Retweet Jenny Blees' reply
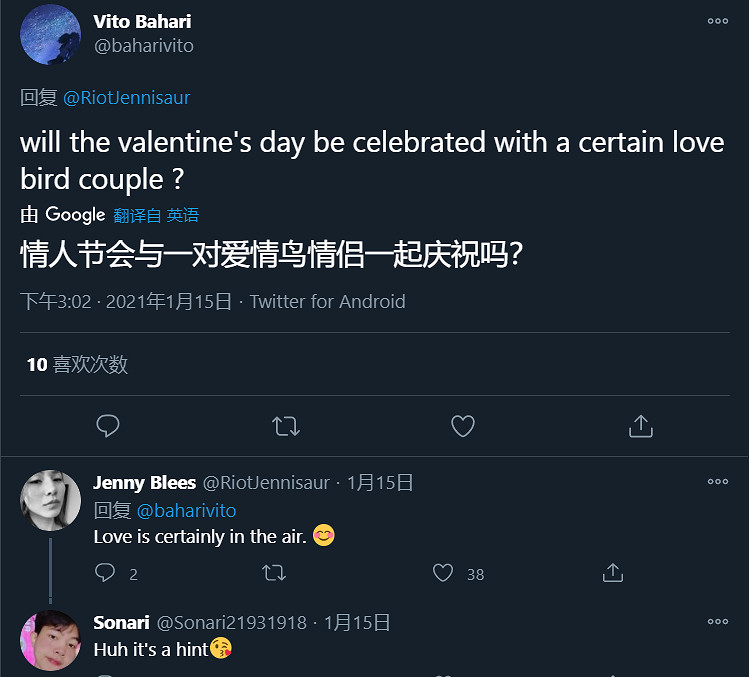The width and height of the screenshot is (749, 677). pyautogui.click(x=273, y=573)
